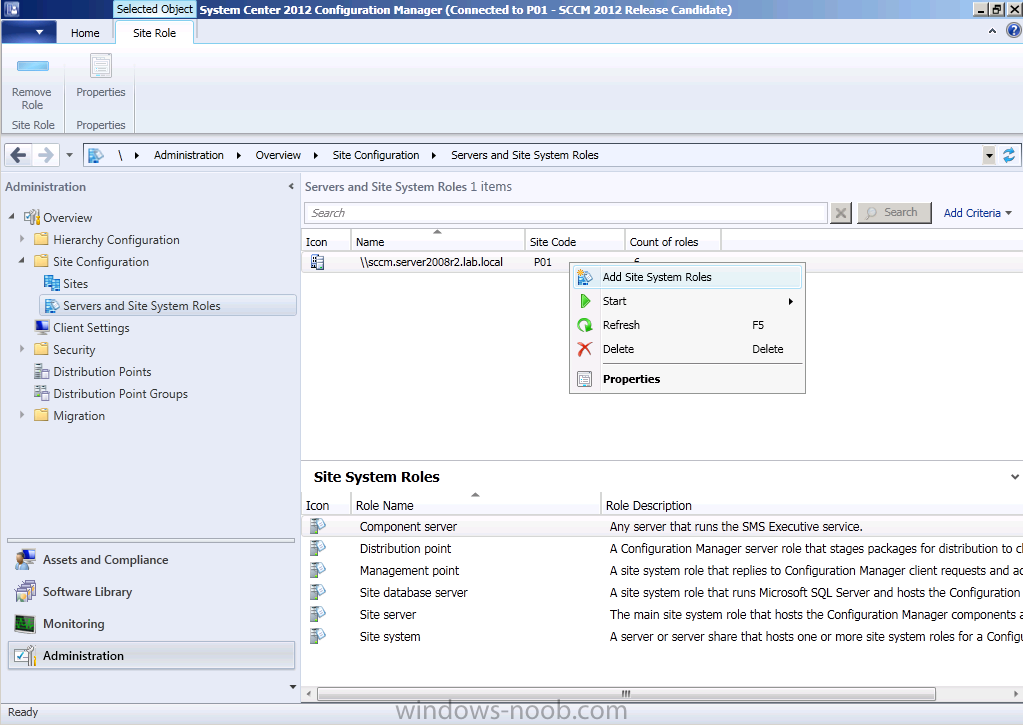Screen dimensions: 1023x725
Task: Click Administration breadcrumb in address bar
Action: (189, 155)
